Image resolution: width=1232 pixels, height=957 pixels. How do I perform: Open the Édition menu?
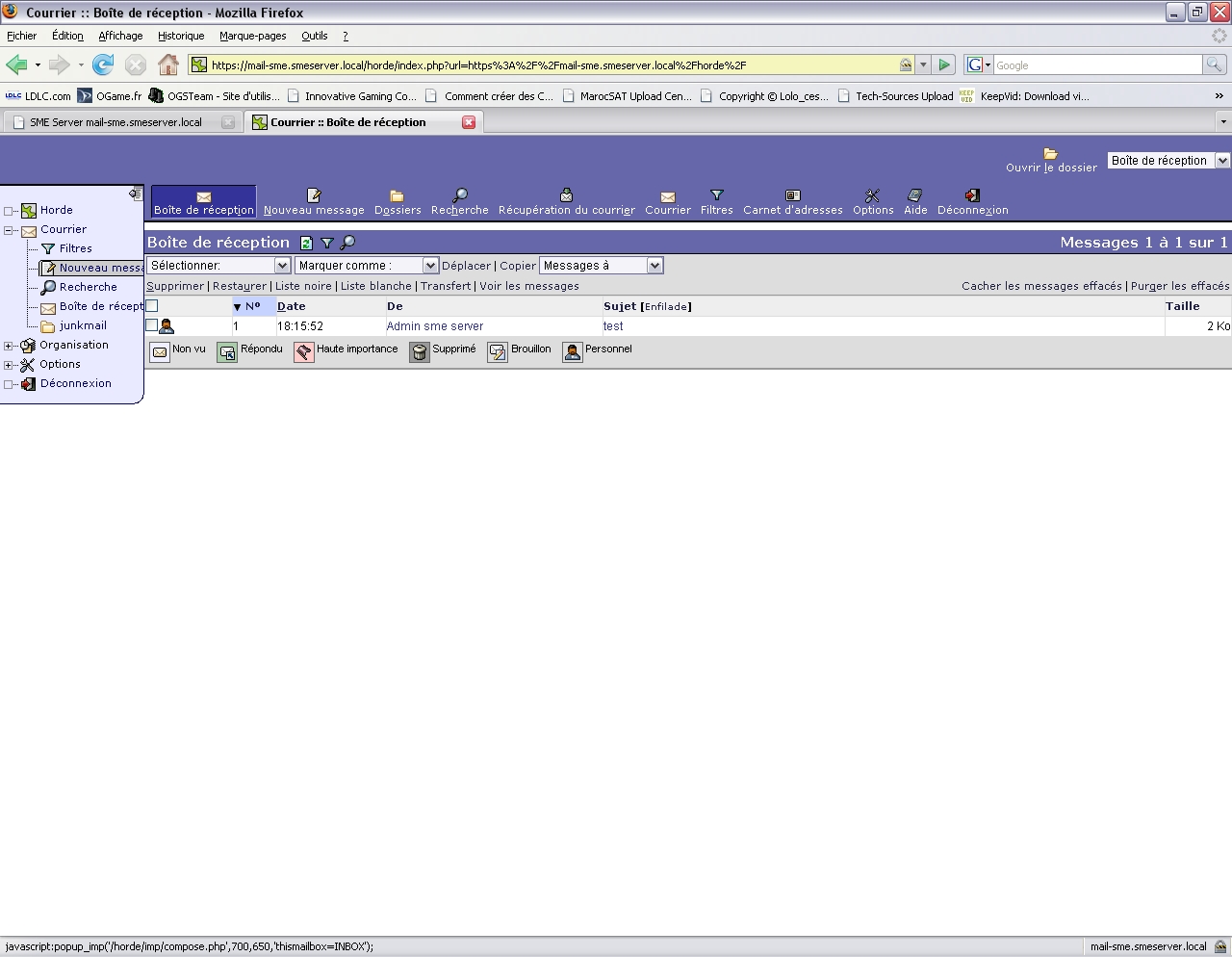pos(67,36)
